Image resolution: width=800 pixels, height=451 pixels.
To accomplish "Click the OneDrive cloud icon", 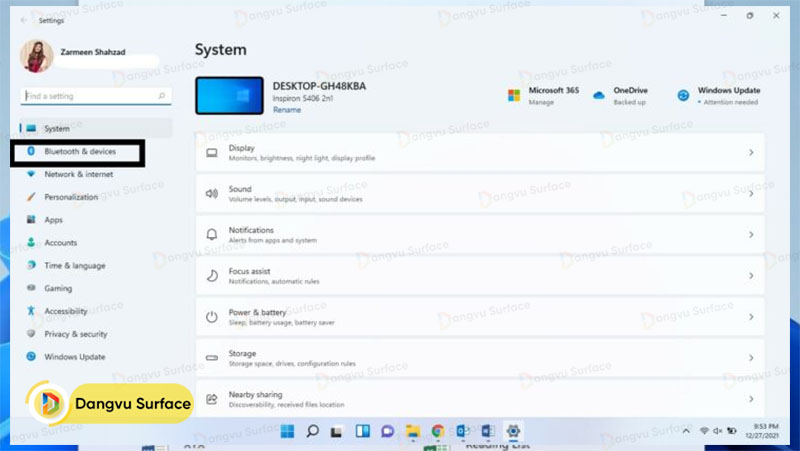I will coord(599,95).
